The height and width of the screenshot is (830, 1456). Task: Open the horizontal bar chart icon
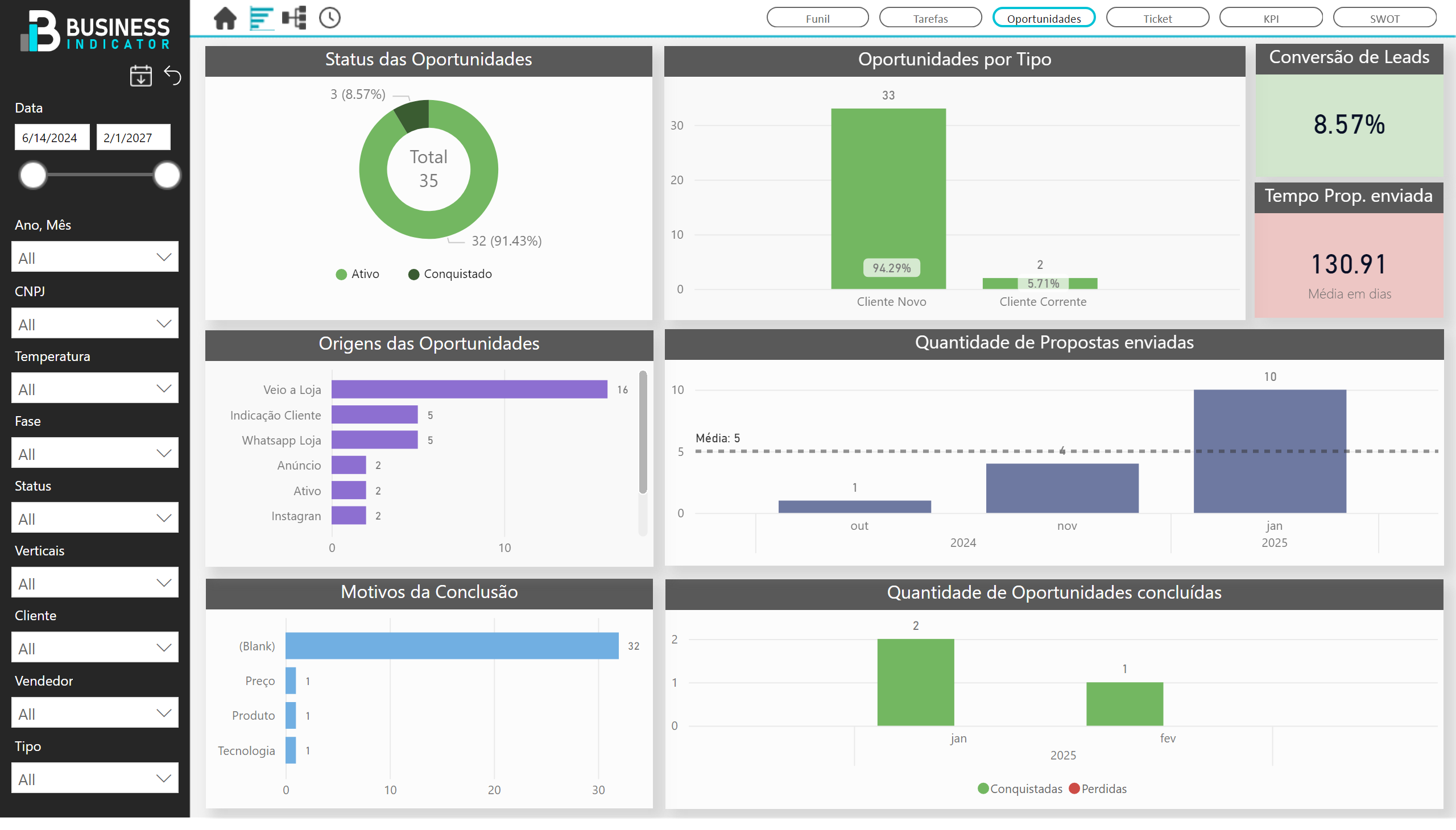(261, 18)
